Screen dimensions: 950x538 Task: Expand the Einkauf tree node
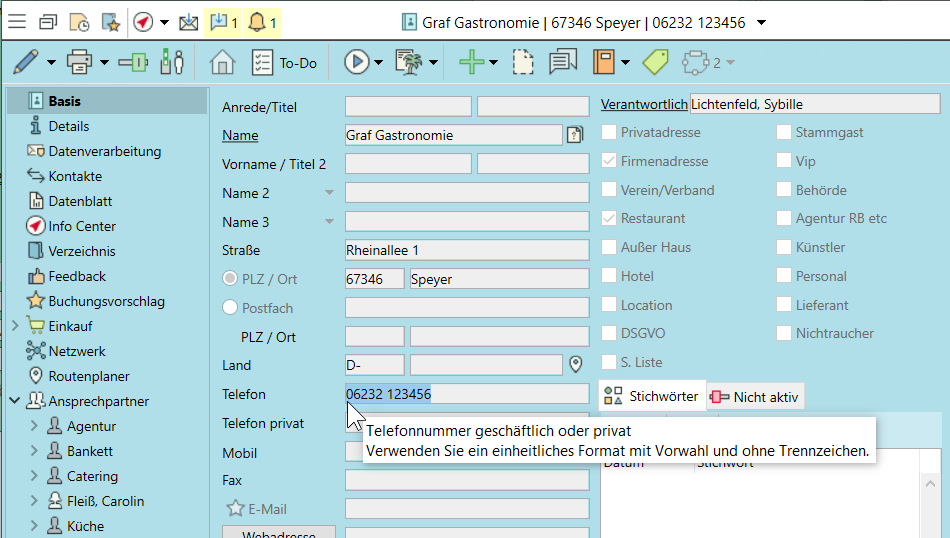[x=15, y=326]
